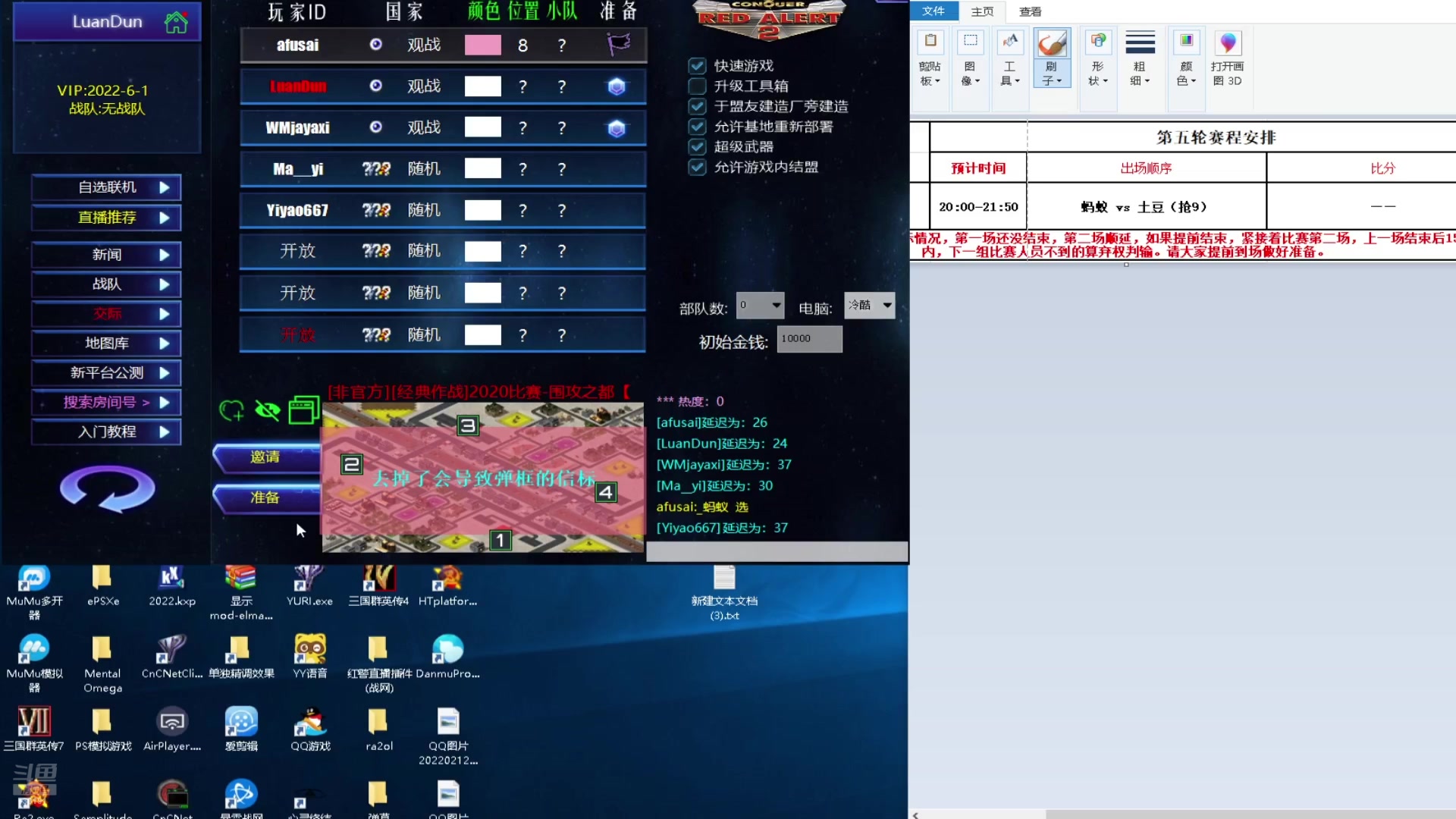1456x819 pixels.
Task: Open 打开画图 3D in Paint
Action: coord(1227,58)
